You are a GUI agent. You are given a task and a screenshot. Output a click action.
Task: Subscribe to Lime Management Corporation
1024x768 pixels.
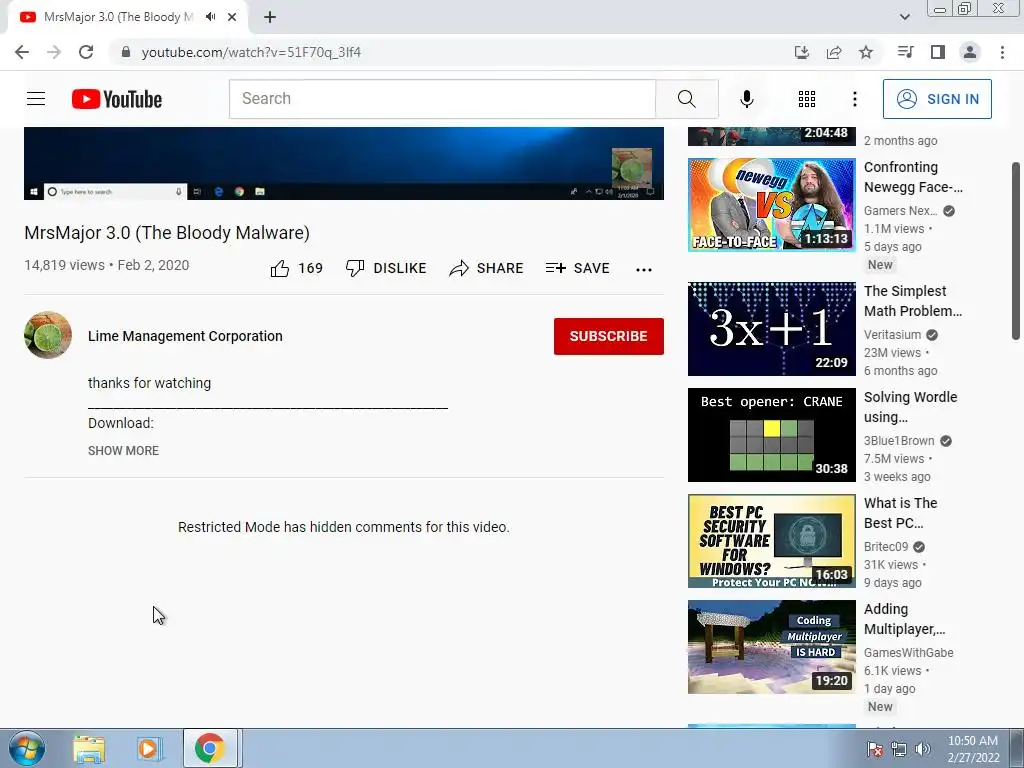coord(609,336)
